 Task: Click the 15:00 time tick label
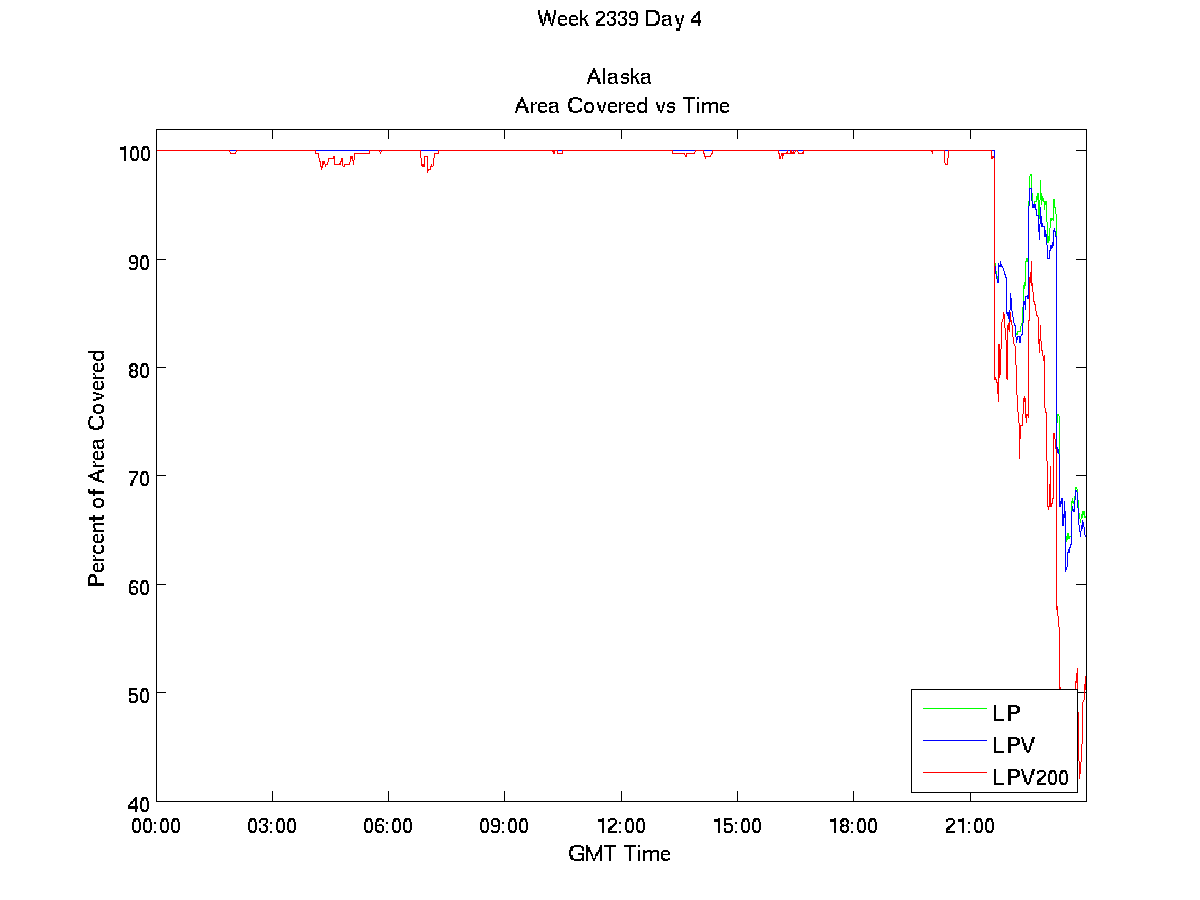tap(737, 826)
